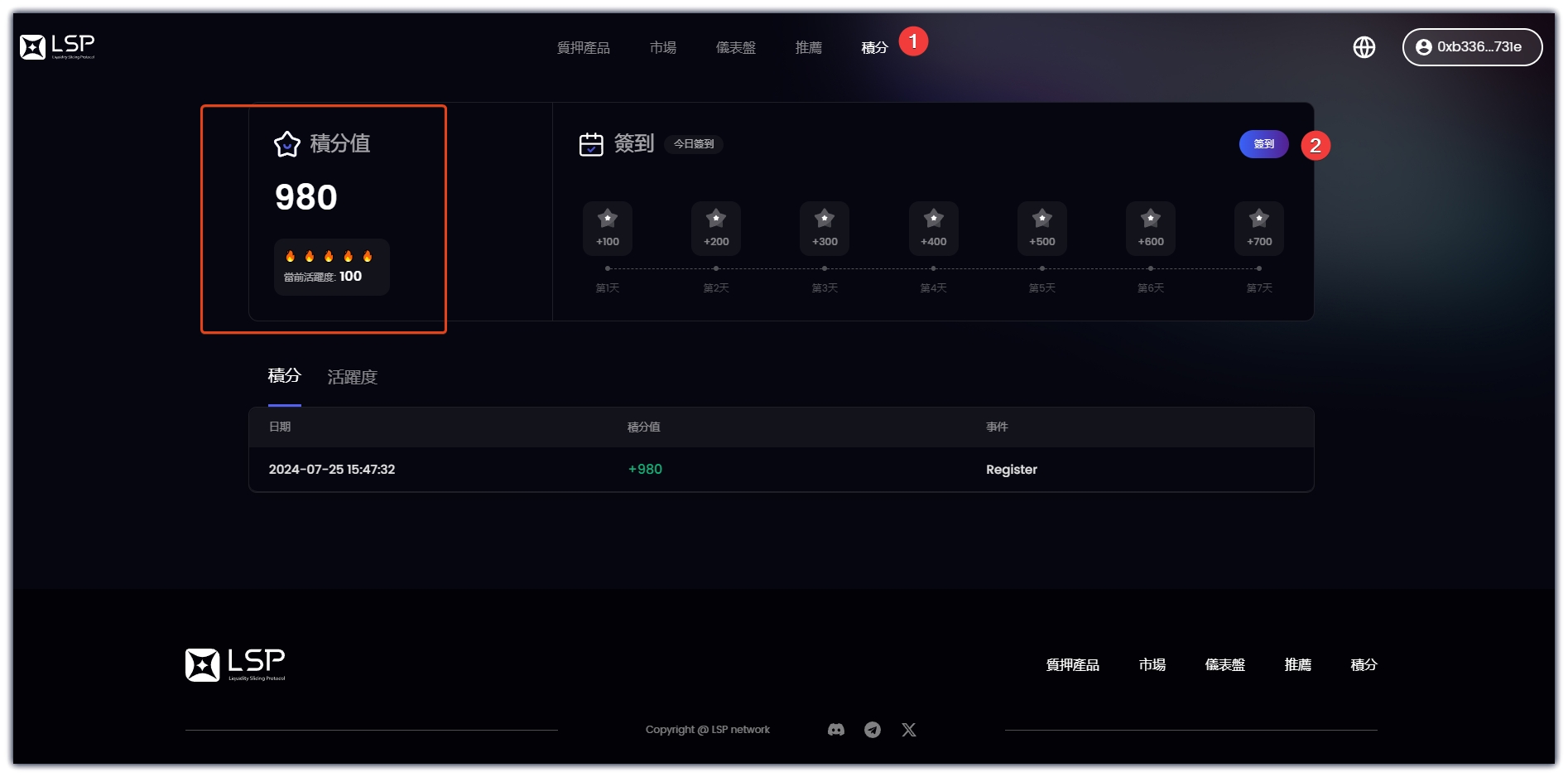Select the +100 day 1 star reward
Viewport: 1568px width, 777px height.
point(607,228)
